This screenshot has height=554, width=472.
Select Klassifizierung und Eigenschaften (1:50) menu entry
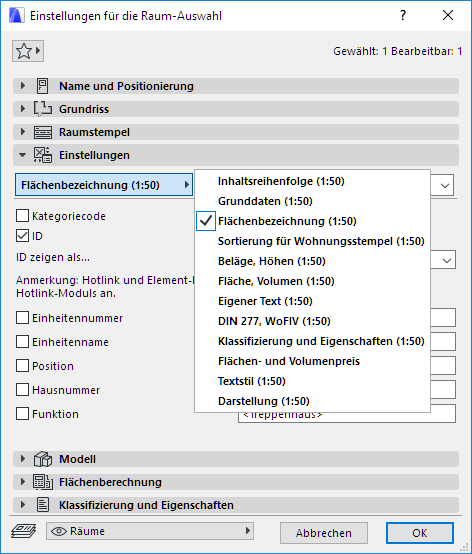pyautogui.click(x=312, y=341)
